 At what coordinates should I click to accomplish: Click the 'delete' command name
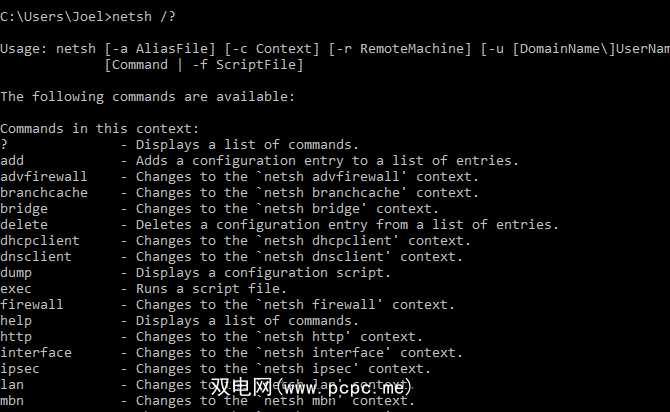(x=24, y=224)
